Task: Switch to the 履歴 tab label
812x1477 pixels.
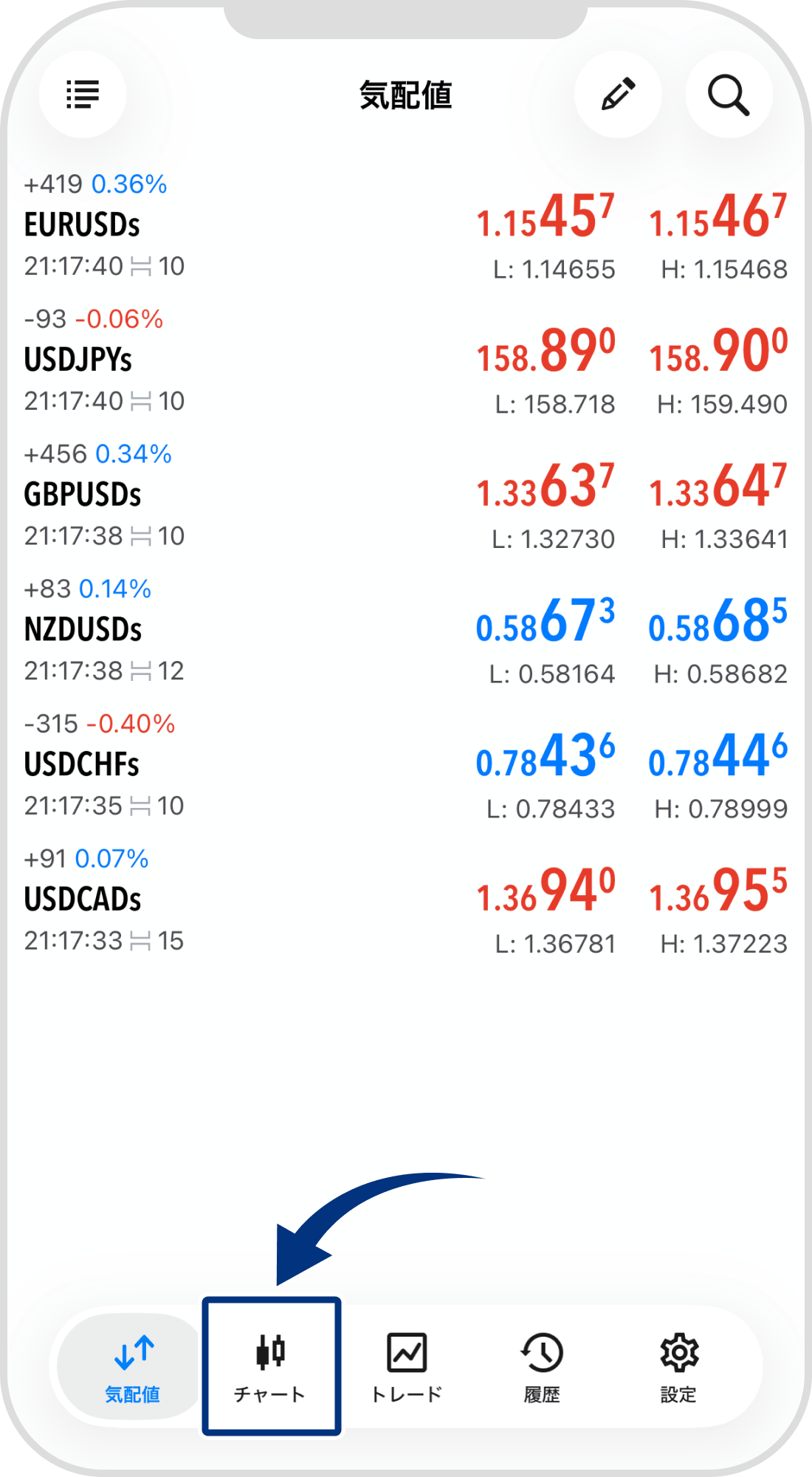Action: point(542,1394)
